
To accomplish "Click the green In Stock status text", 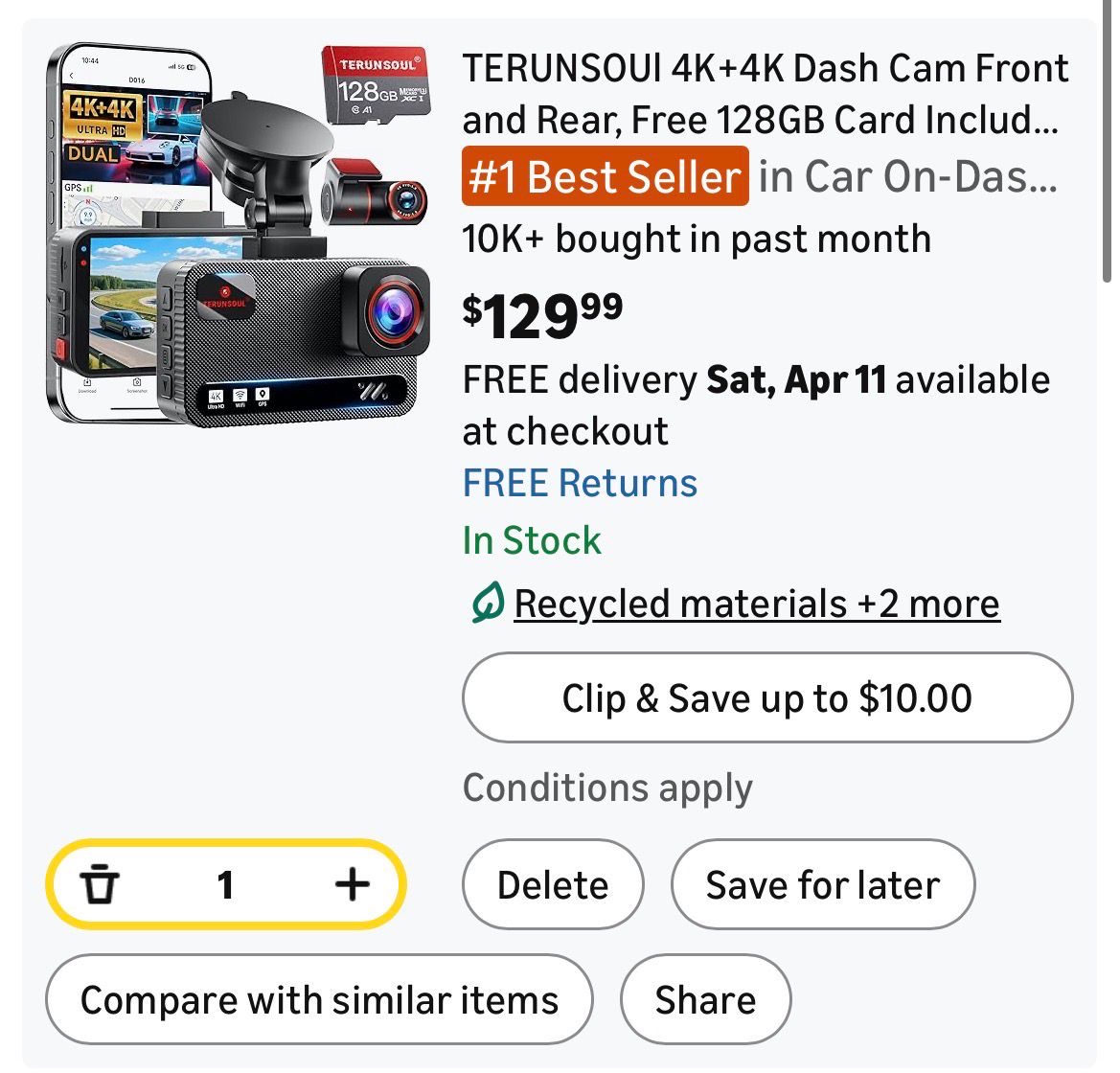I will (532, 540).
